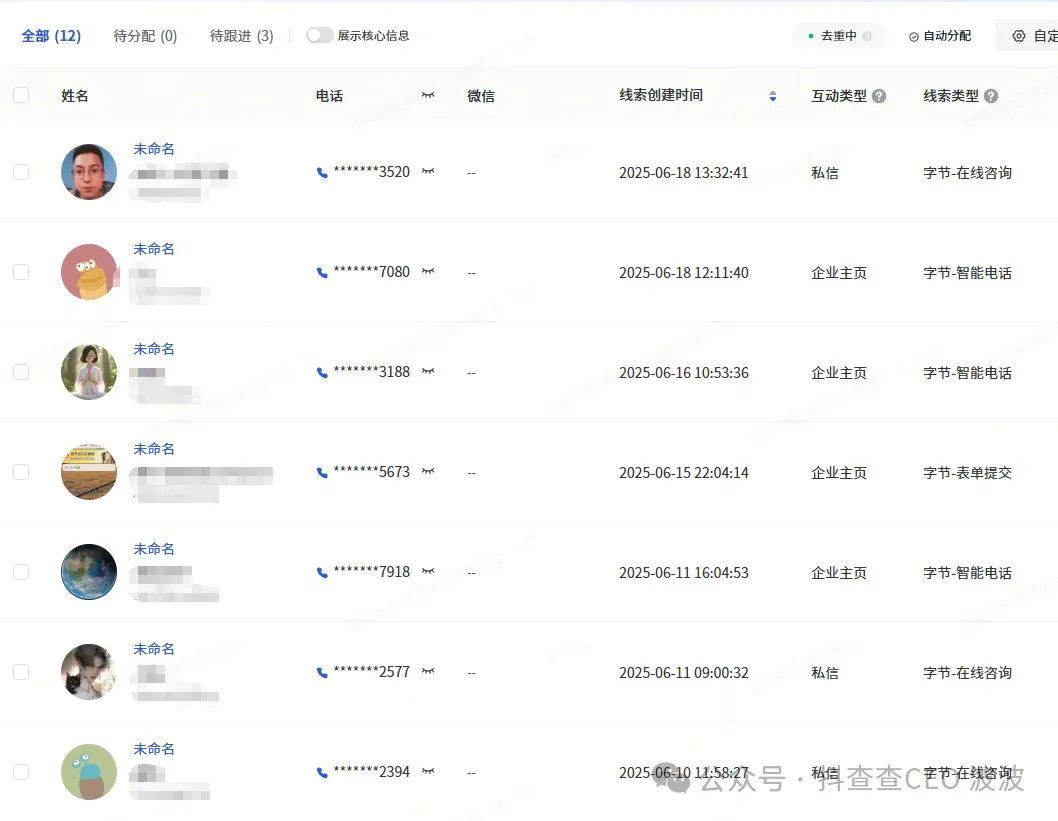Click the help icon beside 互动类型
Image resolution: width=1058 pixels, height=821 pixels.
click(879, 96)
